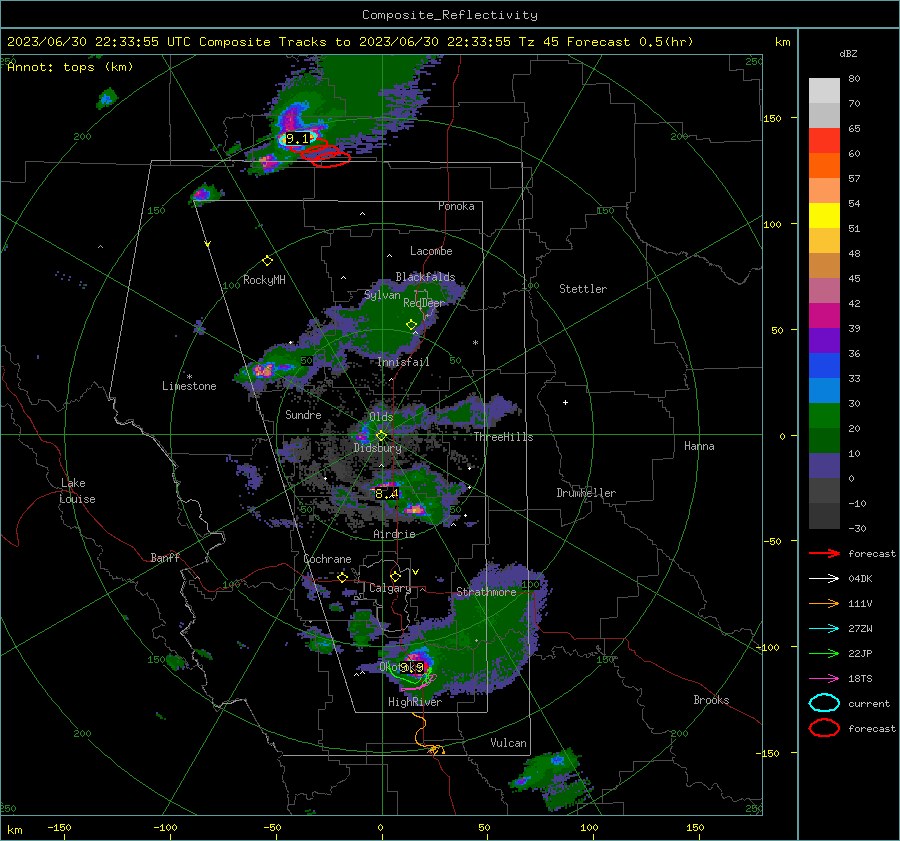The height and width of the screenshot is (841, 900).
Task: Select the white 04DK arrow in legend
Action: tap(824, 578)
